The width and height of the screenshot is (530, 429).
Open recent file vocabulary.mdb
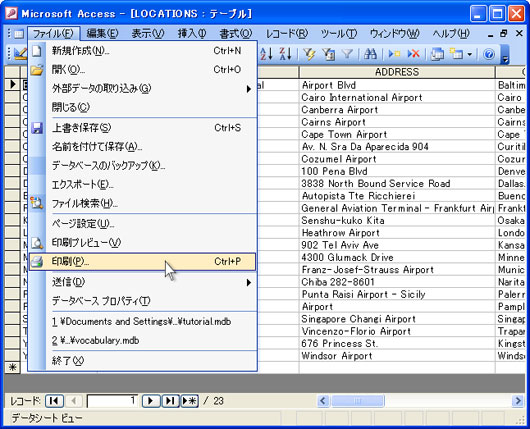(x=142, y=340)
